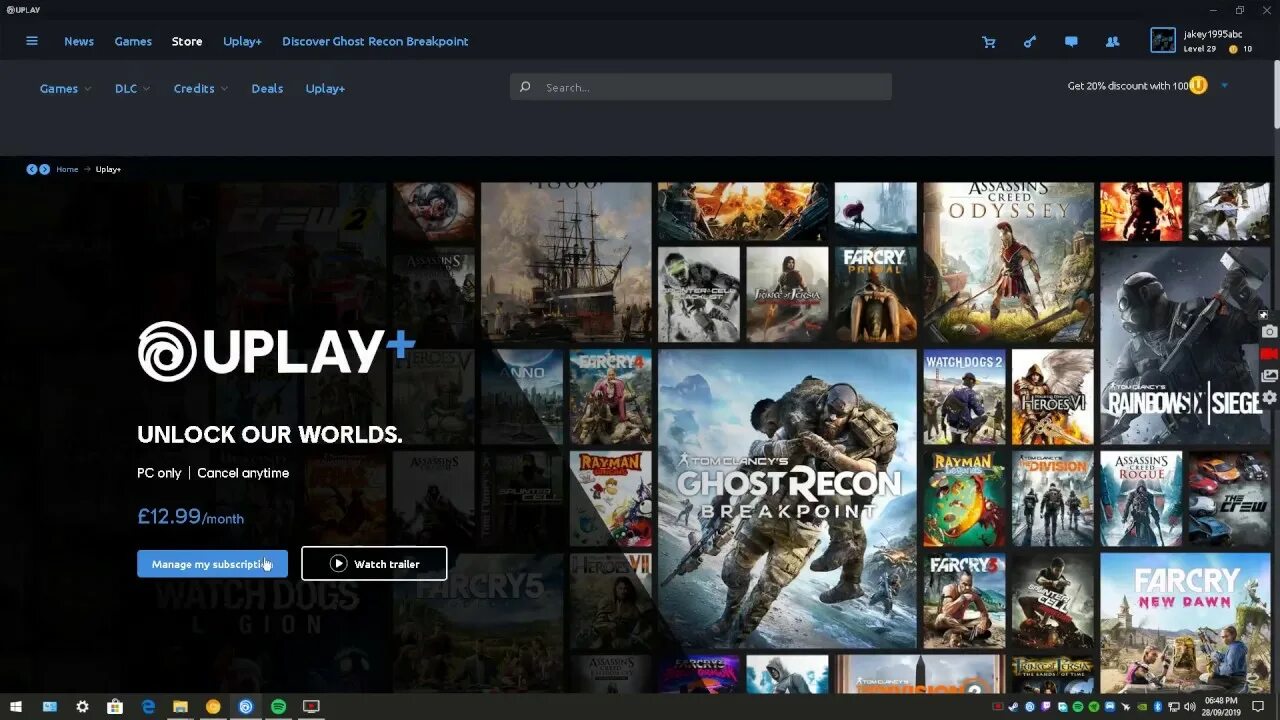The image size is (1280, 720).
Task: Click the Heroes VI cover
Action: [1052, 396]
